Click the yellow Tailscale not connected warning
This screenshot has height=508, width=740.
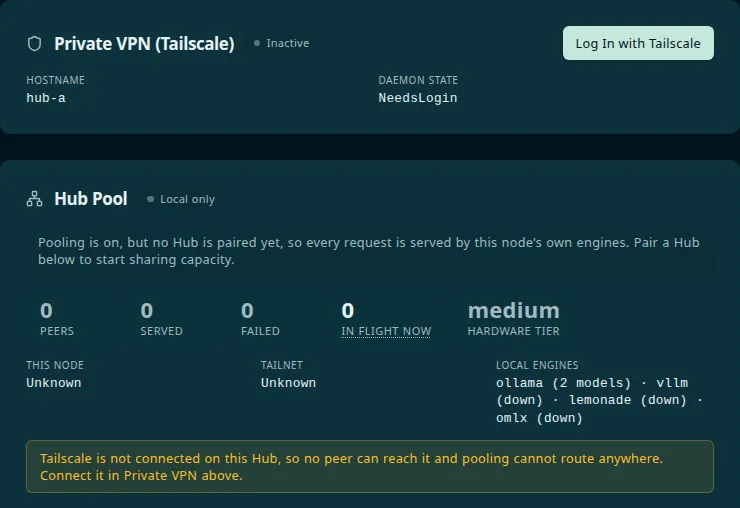point(370,466)
